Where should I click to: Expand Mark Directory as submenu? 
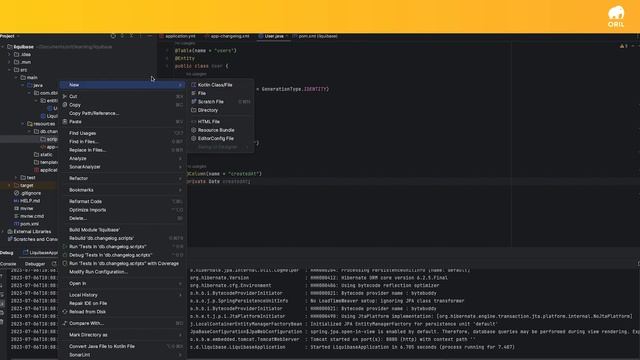pos(122,335)
